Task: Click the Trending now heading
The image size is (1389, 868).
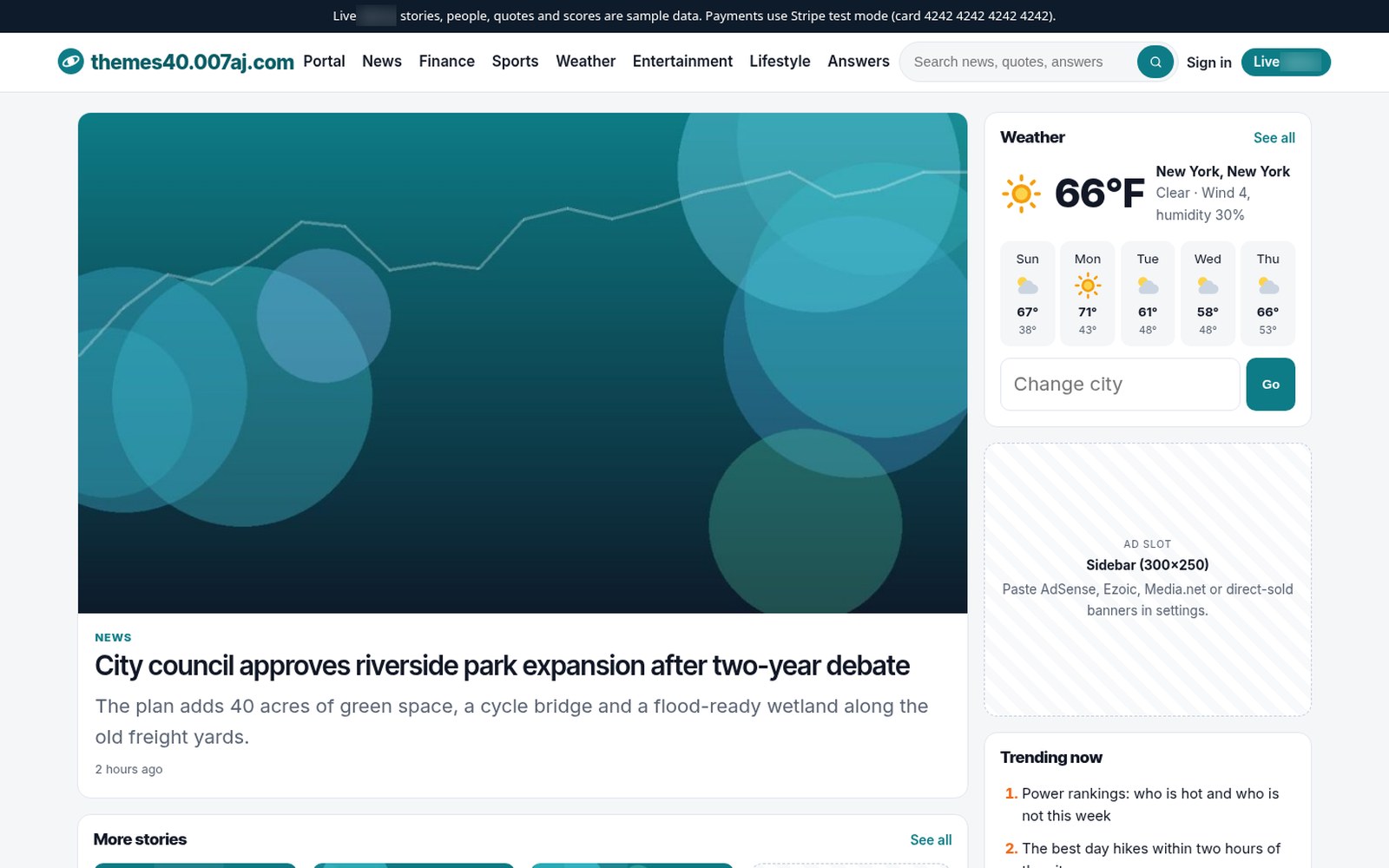Action: pyautogui.click(x=1050, y=758)
